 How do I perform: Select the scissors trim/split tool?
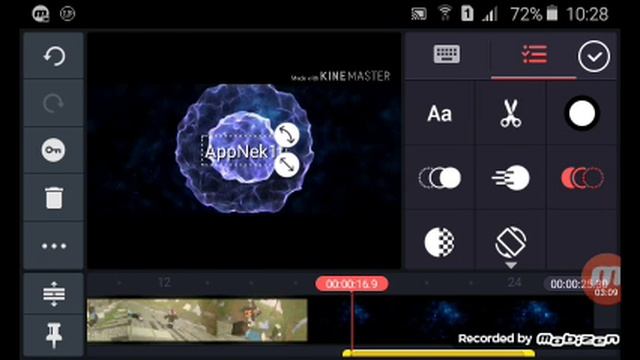[x=511, y=113]
